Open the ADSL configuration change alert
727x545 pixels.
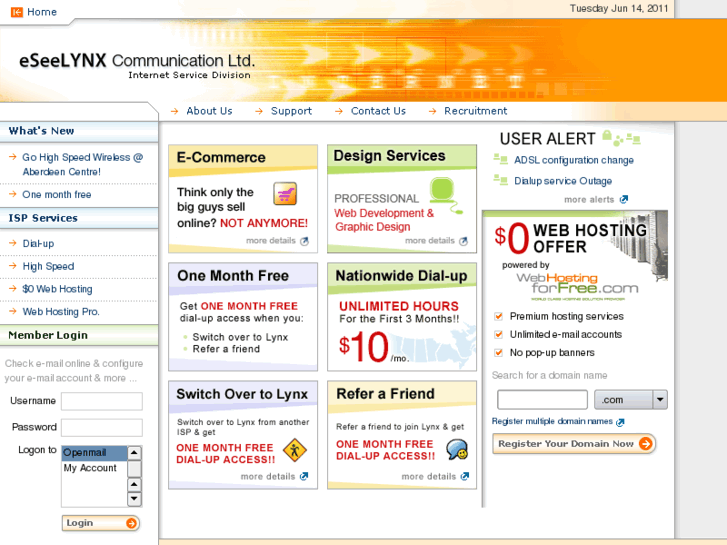coord(574,160)
